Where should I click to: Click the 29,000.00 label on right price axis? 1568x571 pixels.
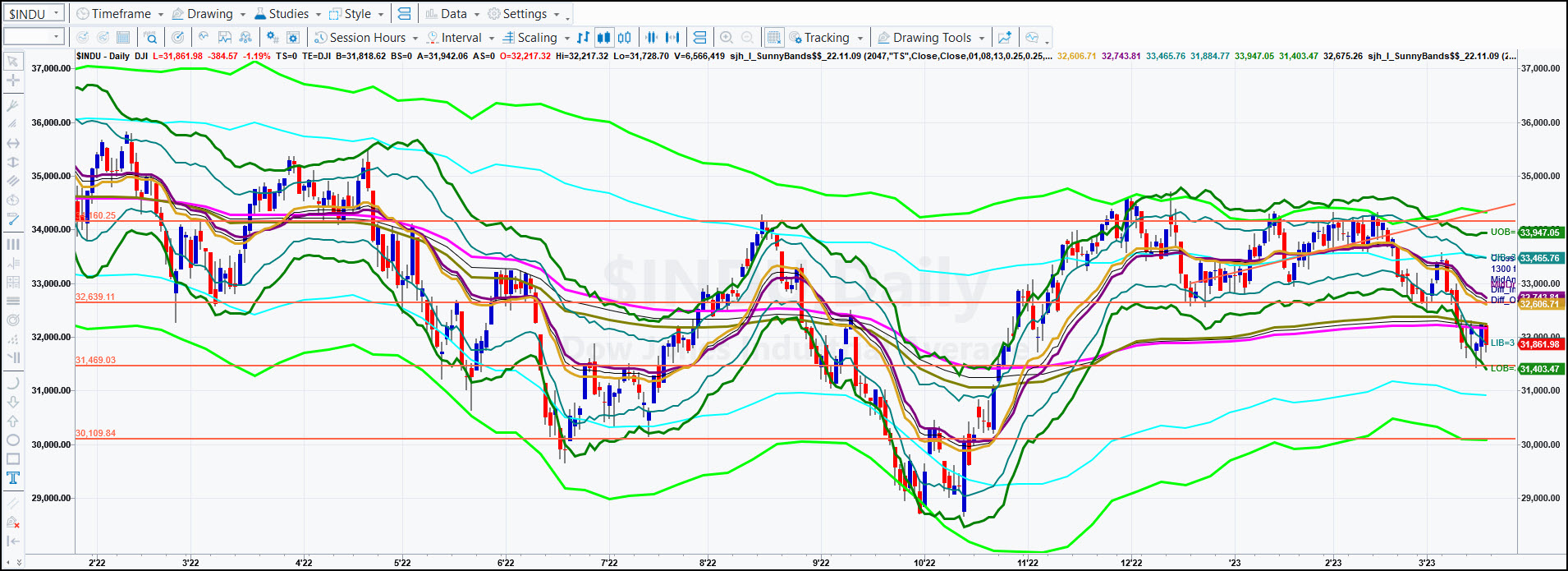pyautogui.click(x=1541, y=498)
